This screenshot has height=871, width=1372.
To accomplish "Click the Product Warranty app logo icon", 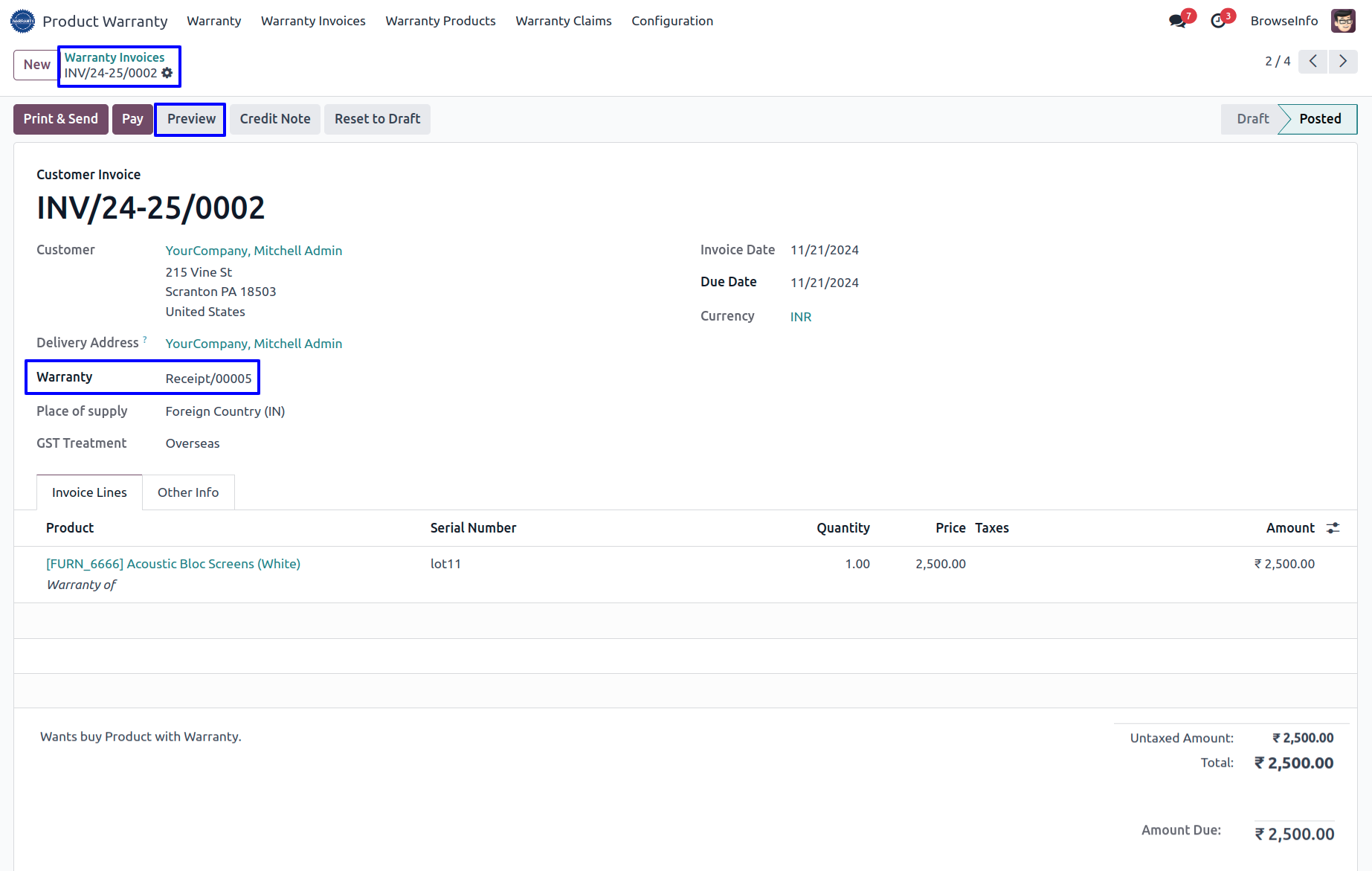I will click(x=22, y=21).
